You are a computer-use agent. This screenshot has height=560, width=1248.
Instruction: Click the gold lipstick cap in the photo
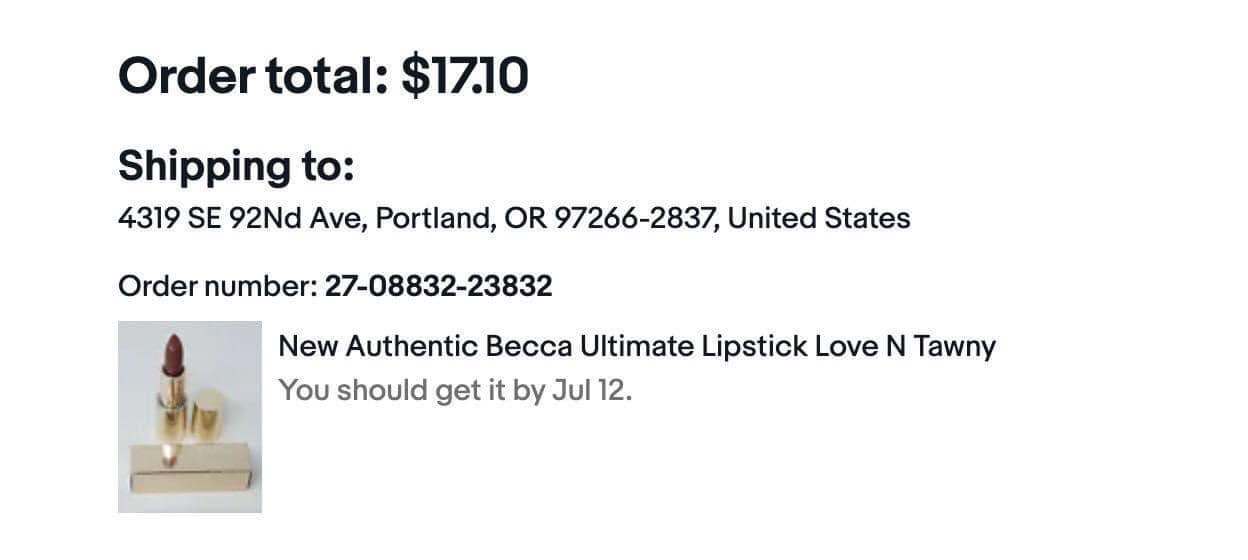click(x=208, y=418)
